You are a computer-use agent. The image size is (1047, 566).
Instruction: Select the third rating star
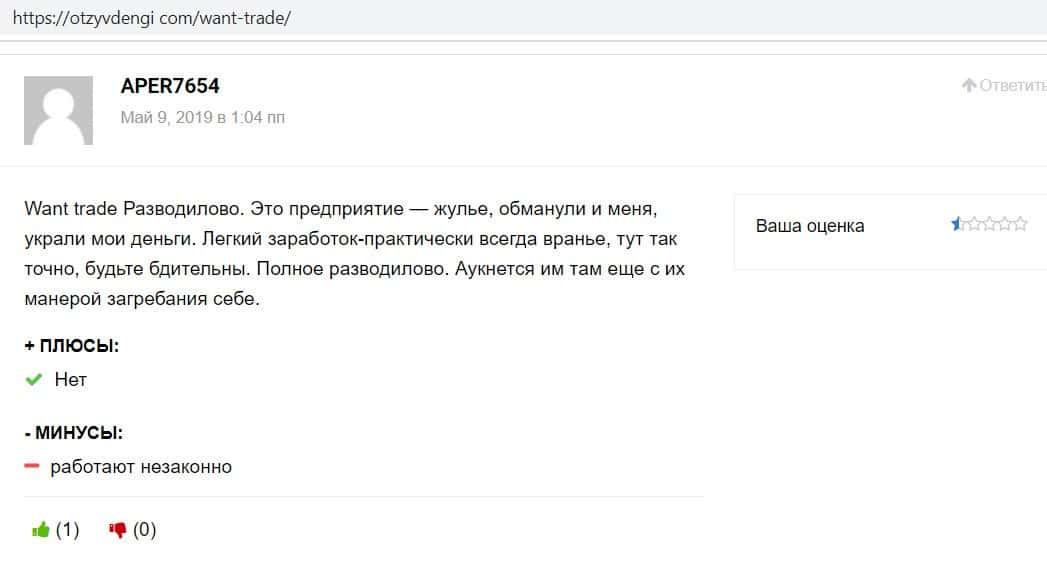(x=989, y=224)
